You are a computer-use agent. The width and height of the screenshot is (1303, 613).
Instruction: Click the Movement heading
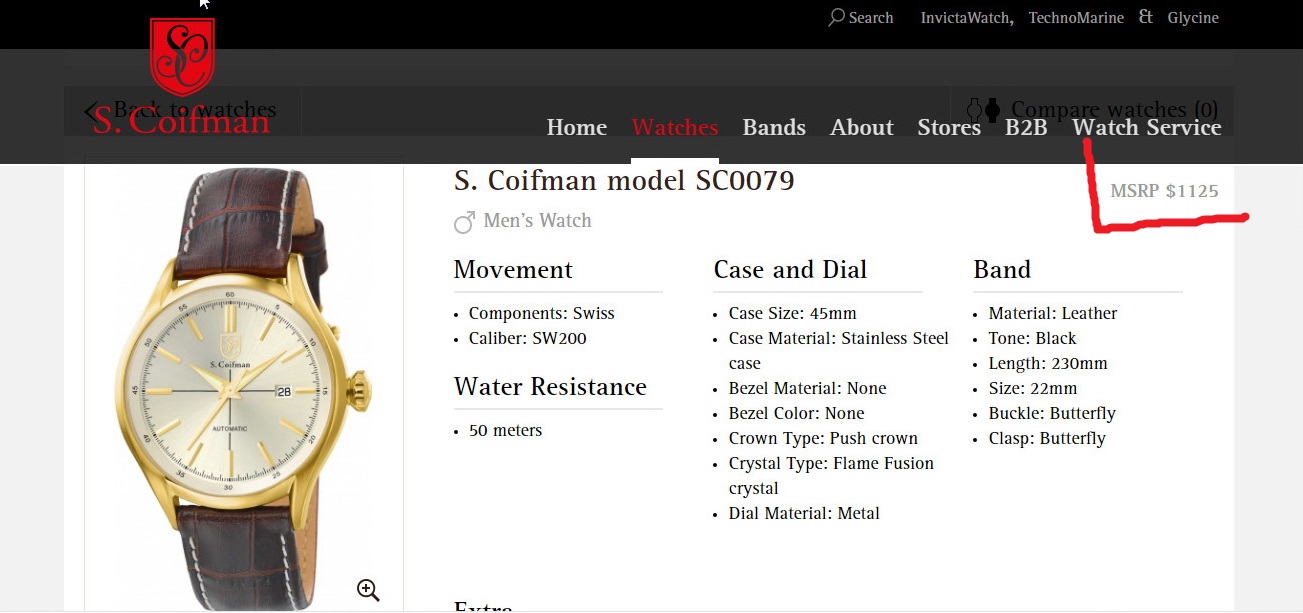513,270
